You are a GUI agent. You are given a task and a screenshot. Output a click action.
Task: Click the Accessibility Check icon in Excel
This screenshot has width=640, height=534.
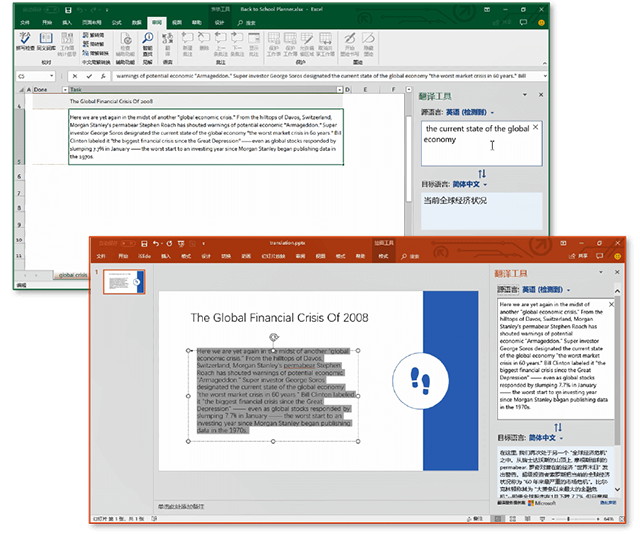click(x=126, y=39)
